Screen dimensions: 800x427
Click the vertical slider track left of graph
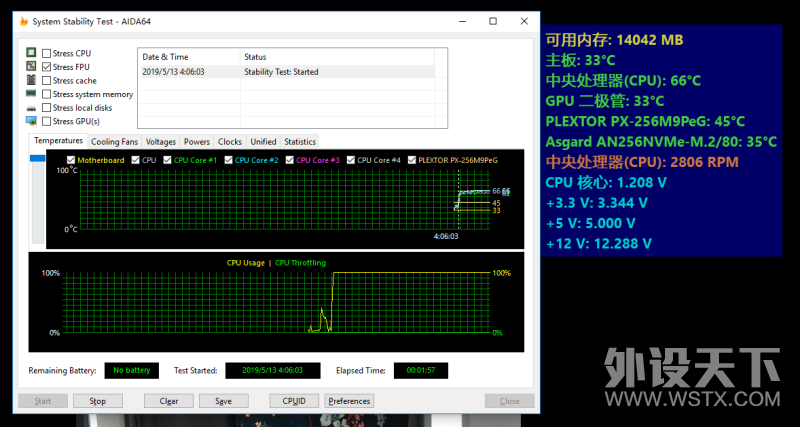(38, 203)
